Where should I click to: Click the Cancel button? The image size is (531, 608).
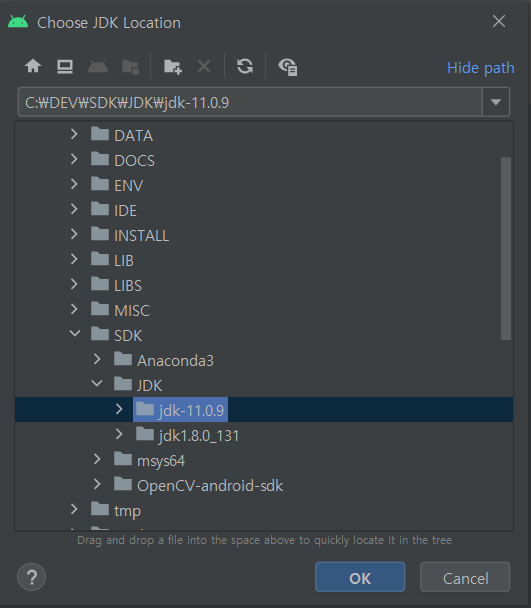click(x=465, y=577)
